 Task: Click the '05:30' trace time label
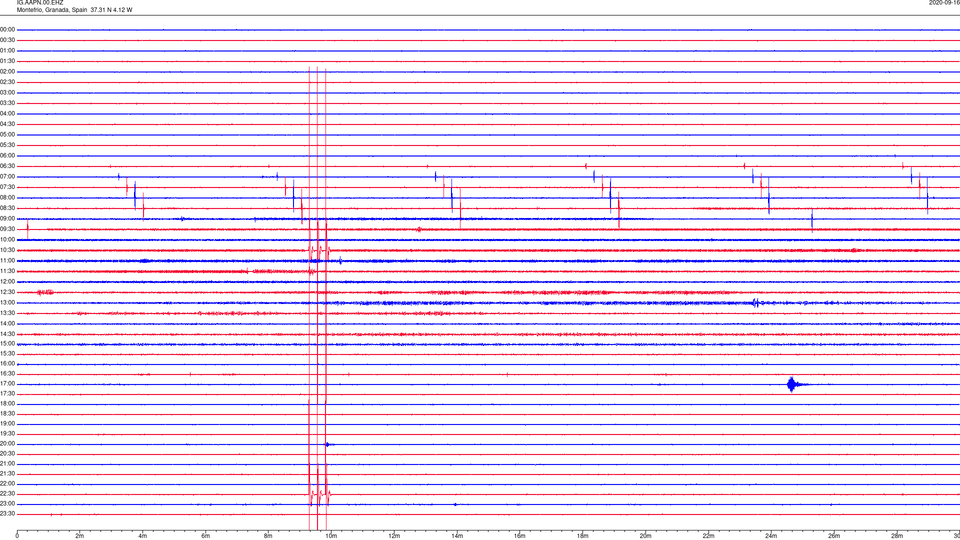pyautogui.click(x=7, y=145)
